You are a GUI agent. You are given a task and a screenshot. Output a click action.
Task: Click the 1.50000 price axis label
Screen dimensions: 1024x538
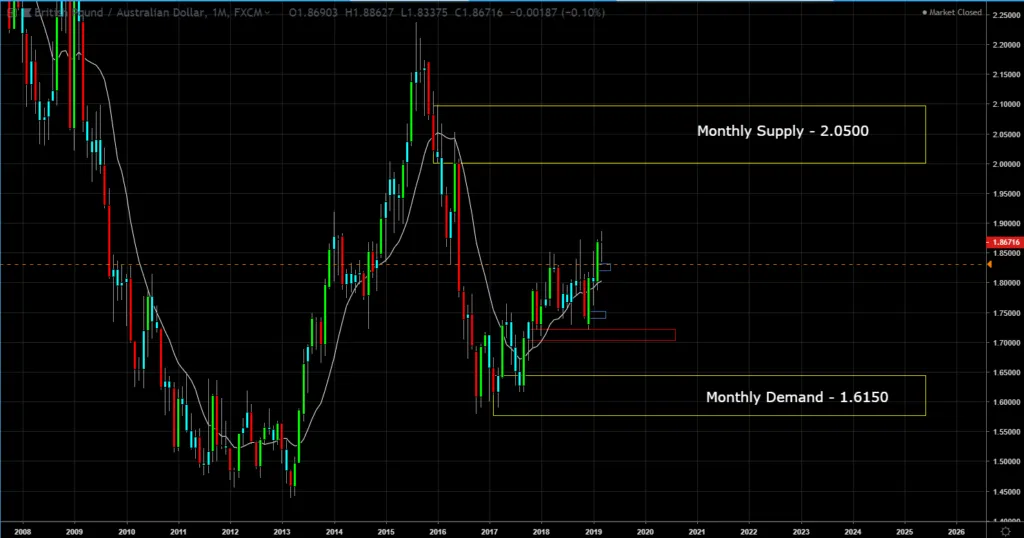point(1006,462)
